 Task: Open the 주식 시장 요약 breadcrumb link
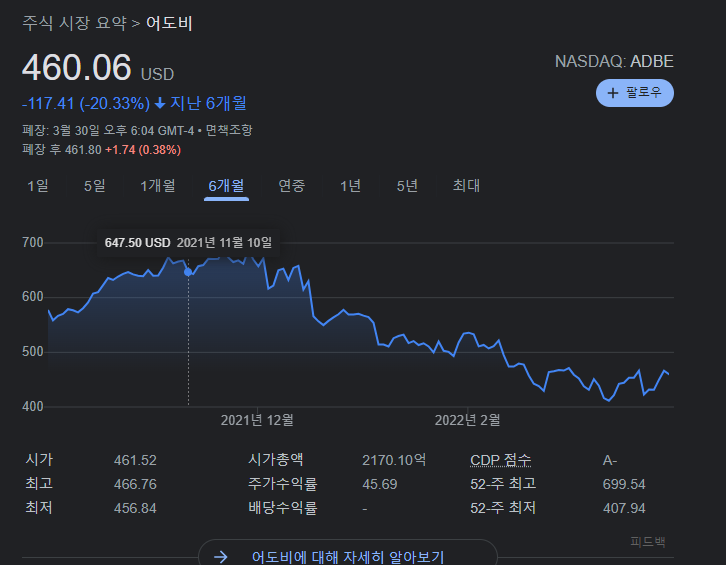coord(74,23)
